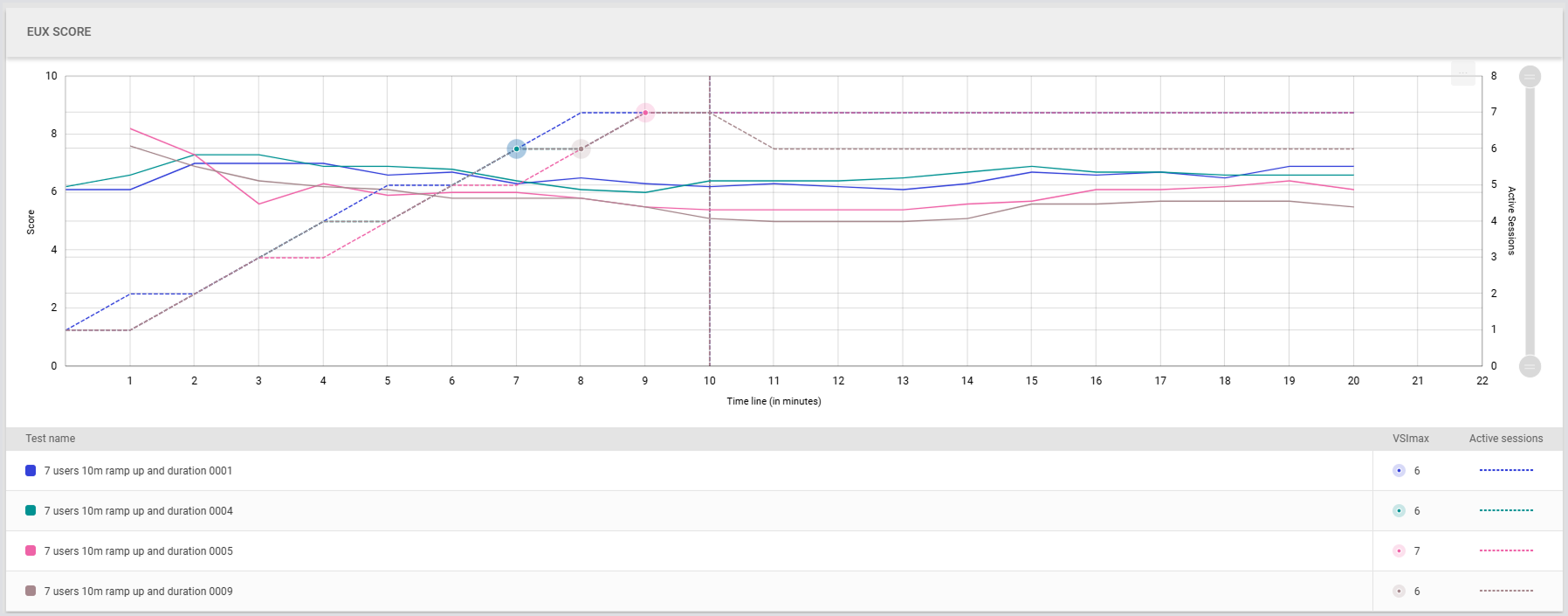This screenshot has height=616, width=1568.
Task: Open the chart options ellipsis menu
Action: pos(1462,74)
